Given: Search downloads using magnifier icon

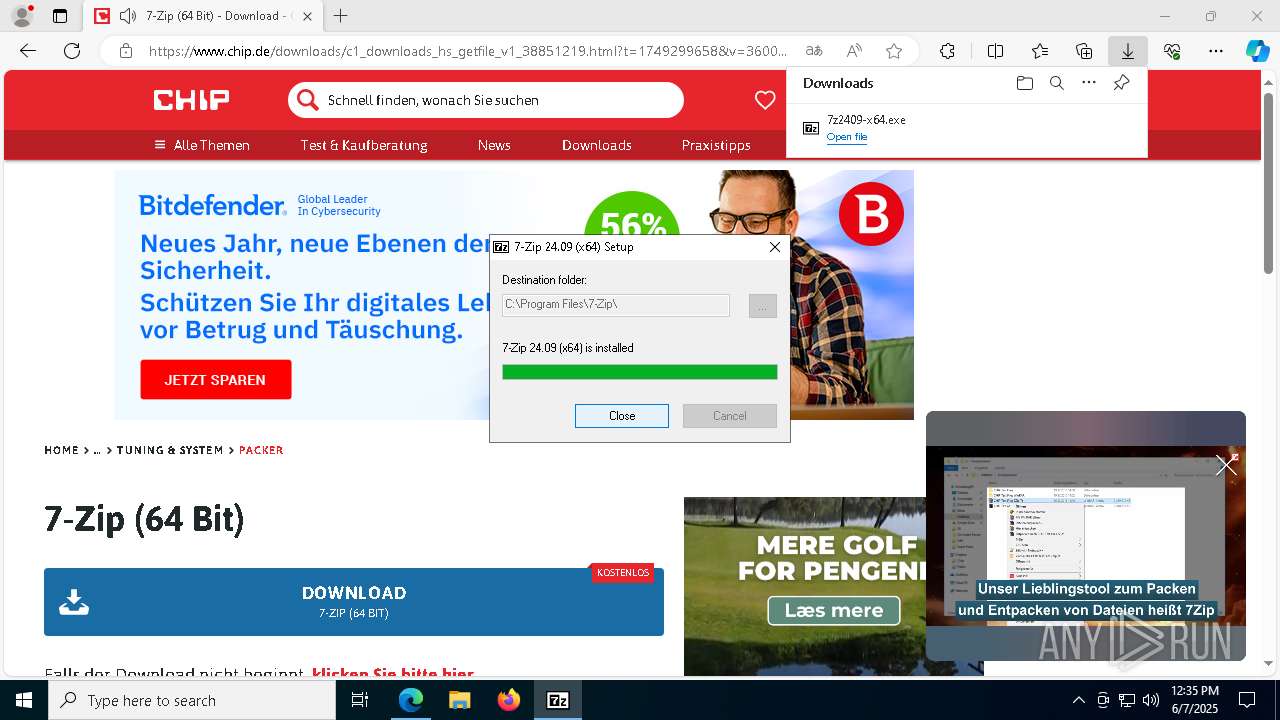Looking at the screenshot, I should pyautogui.click(x=1056, y=83).
